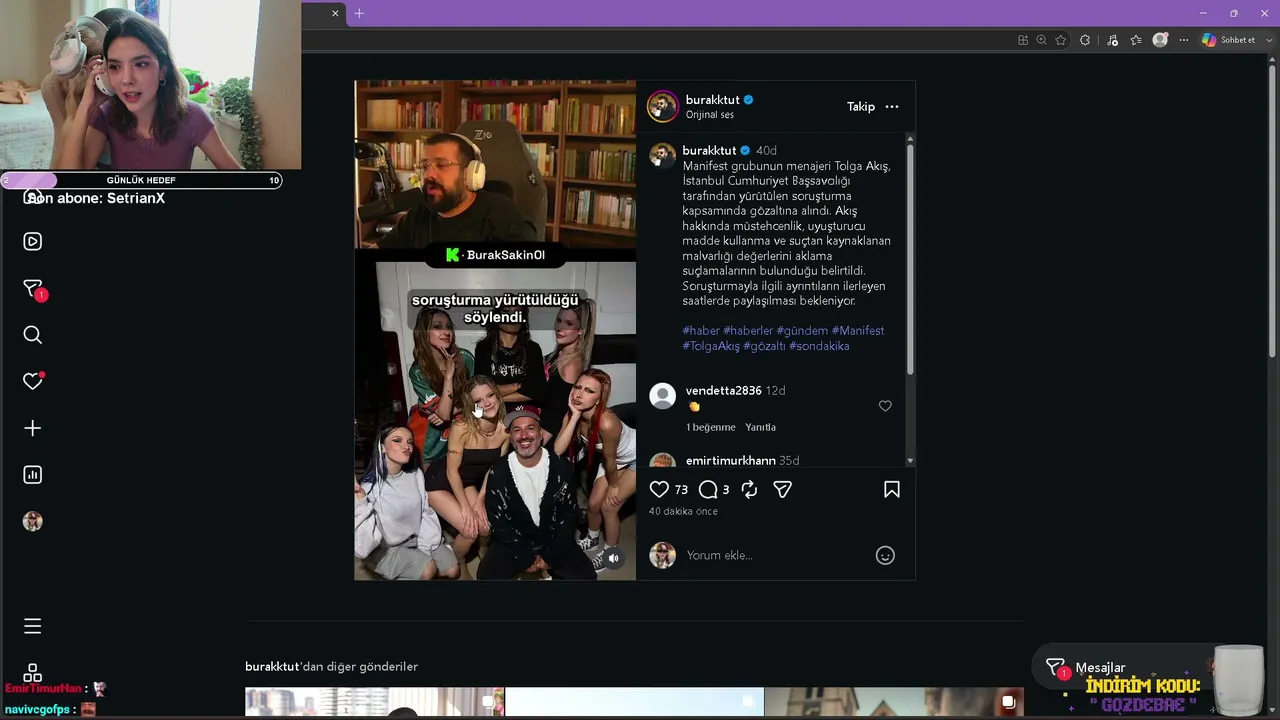Open the browser zoom magnifier icon
Image resolution: width=1280 pixels, height=720 pixels.
[x=1042, y=40]
